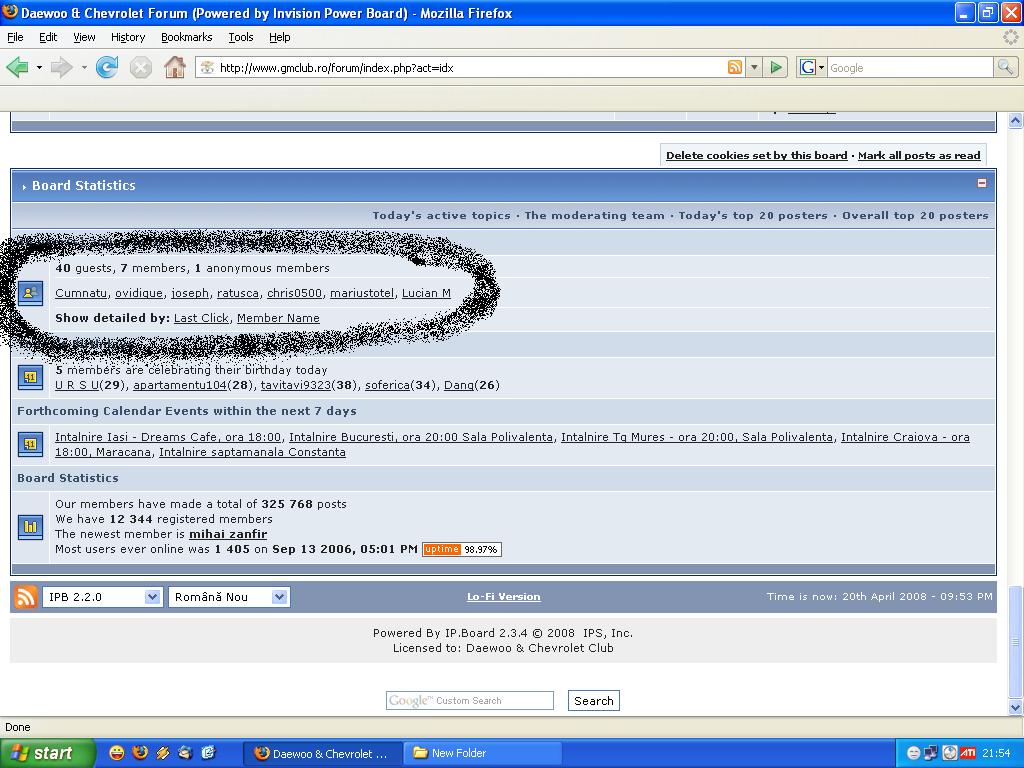Open the IPB 2.2.0 skin dropdown
This screenshot has height=768, width=1024.
(102, 597)
